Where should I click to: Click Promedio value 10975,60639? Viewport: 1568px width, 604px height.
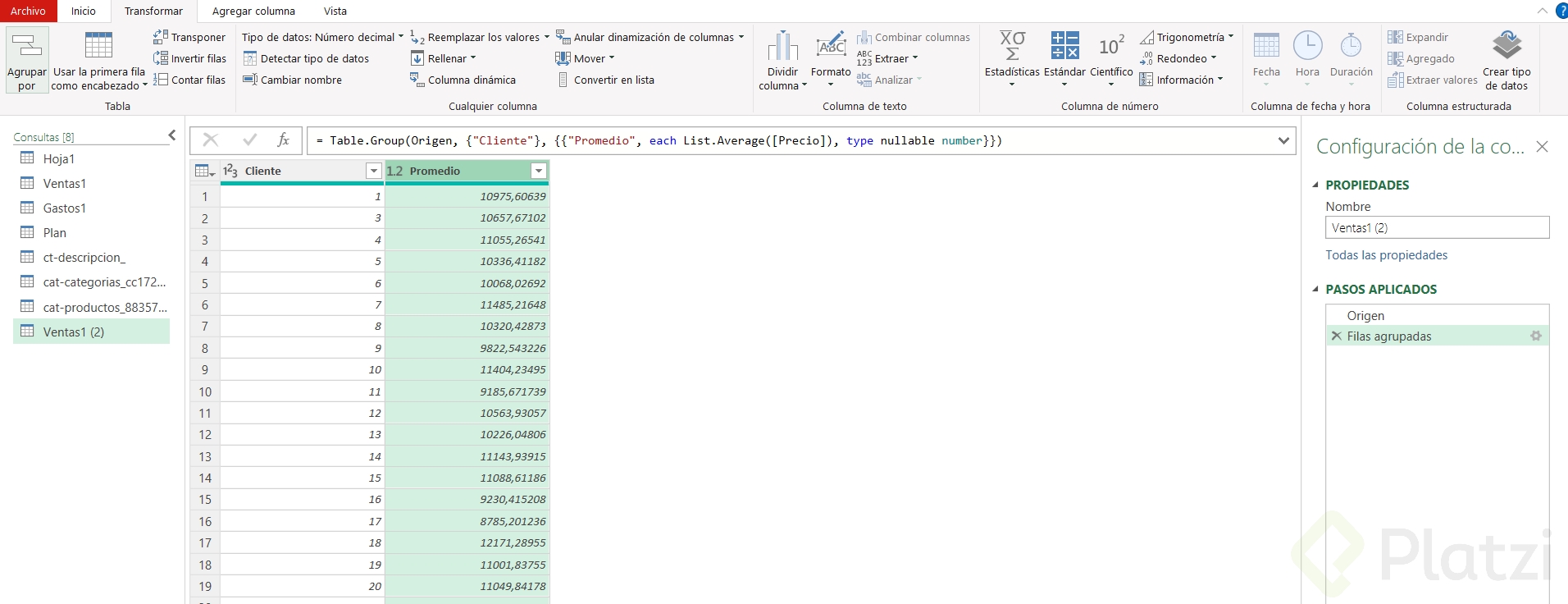467,196
